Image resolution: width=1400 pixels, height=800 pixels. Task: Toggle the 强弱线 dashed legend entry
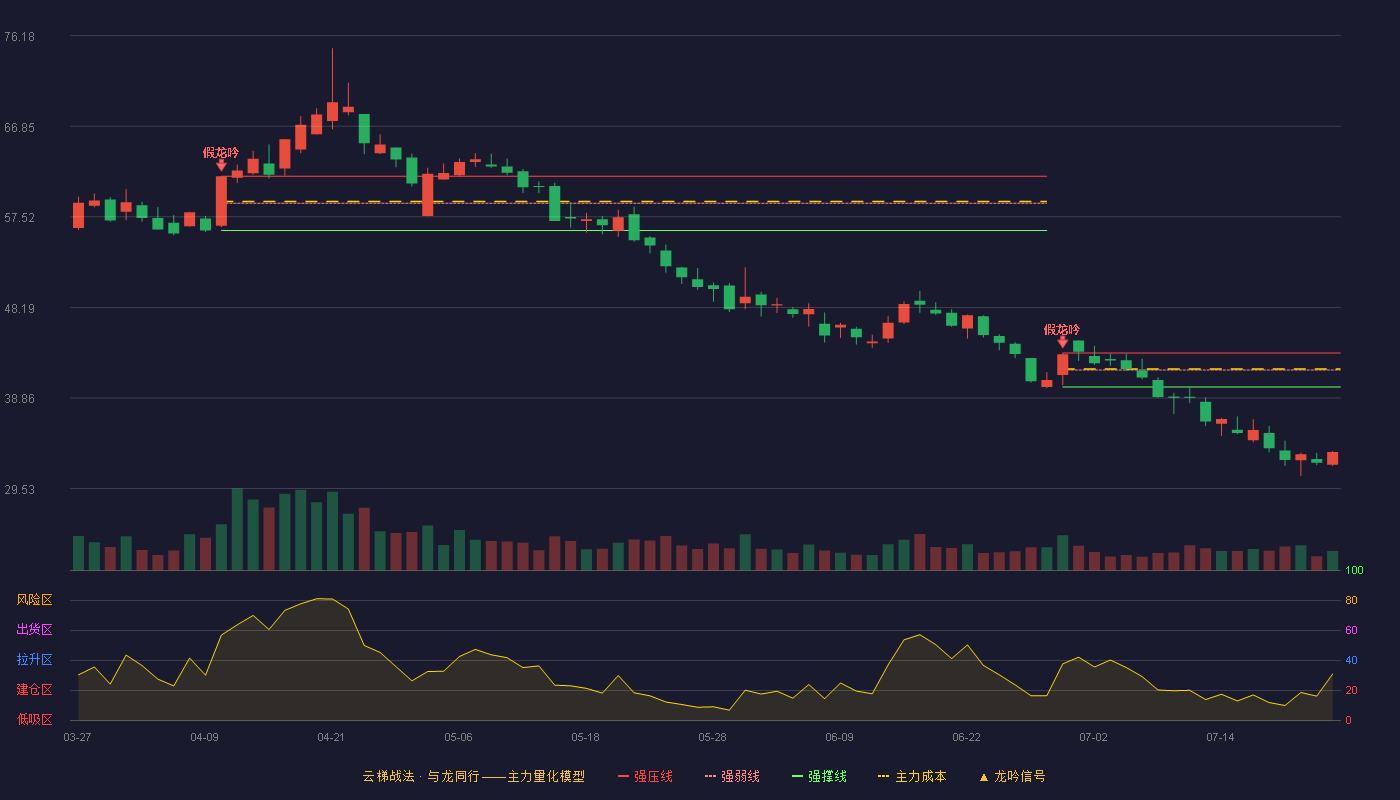coord(732,776)
